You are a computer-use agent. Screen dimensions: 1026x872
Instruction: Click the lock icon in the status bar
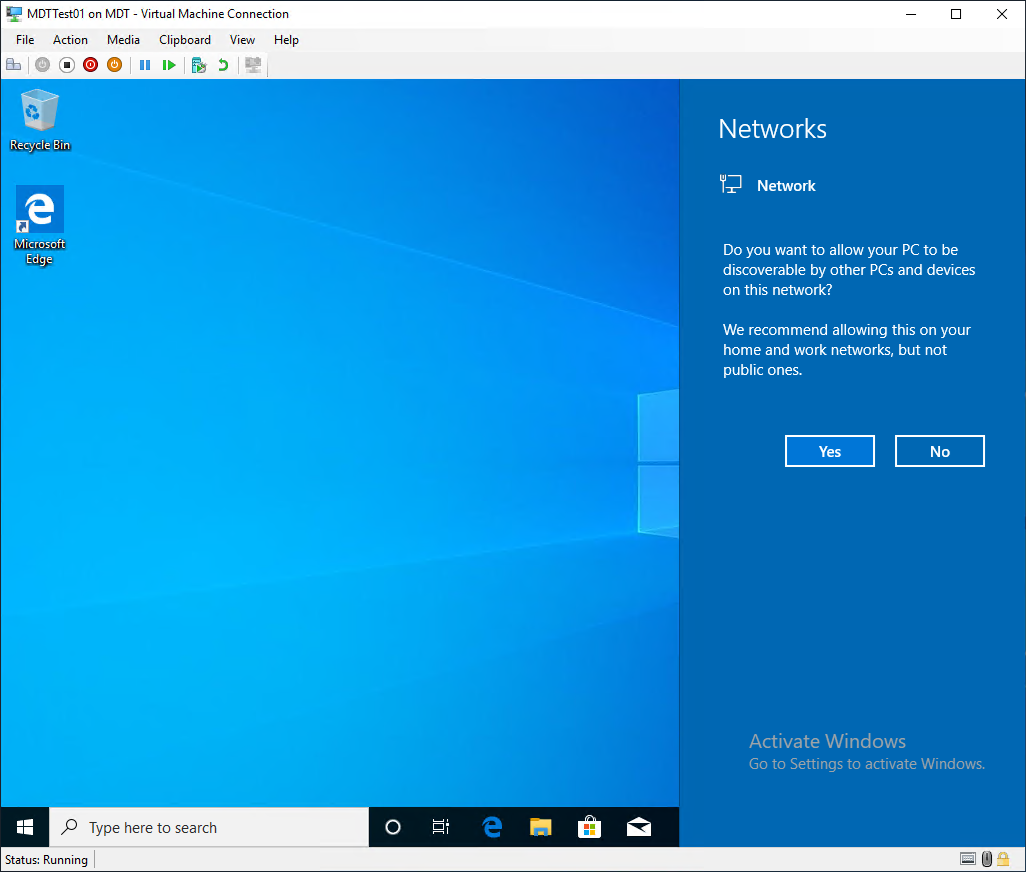pos(1003,859)
